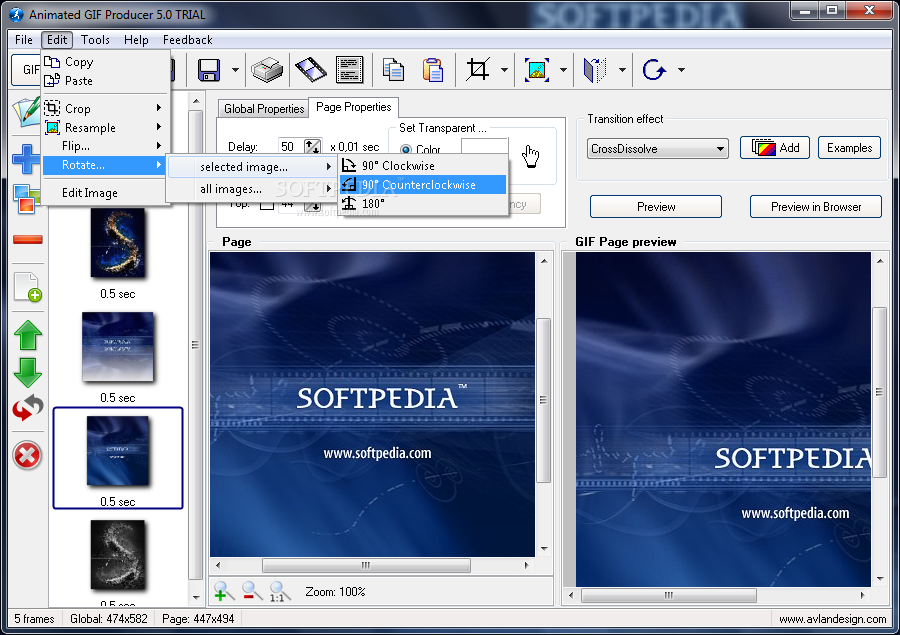Select the 'all images...' submenu item
Viewport: 900px width, 635px height.
coord(251,189)
